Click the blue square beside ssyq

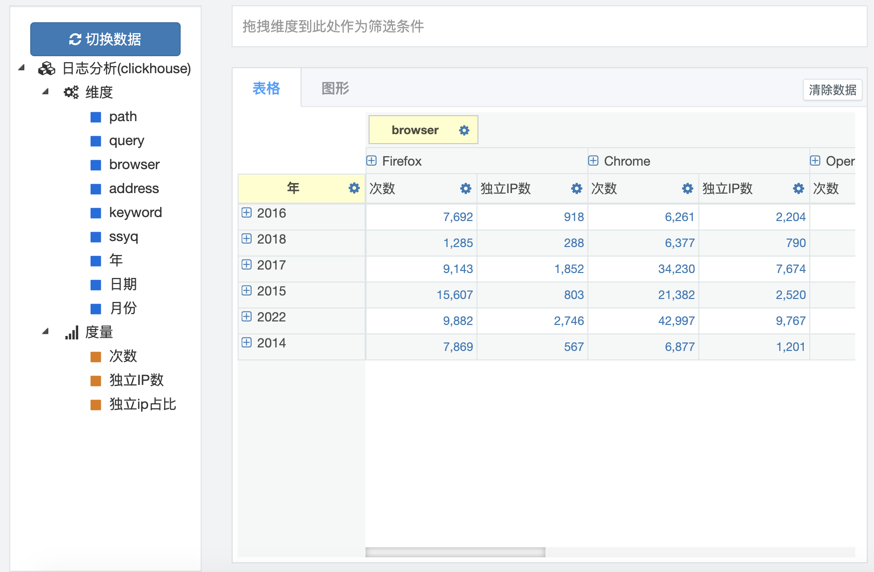(x=96, y=237)
